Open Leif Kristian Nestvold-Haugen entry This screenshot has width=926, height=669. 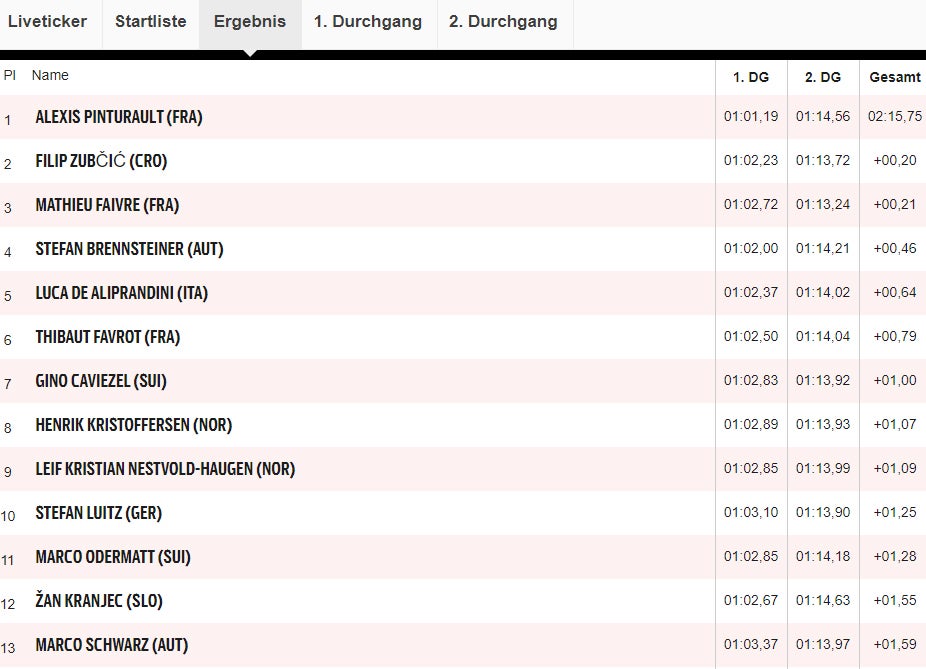tap(165, 469)
